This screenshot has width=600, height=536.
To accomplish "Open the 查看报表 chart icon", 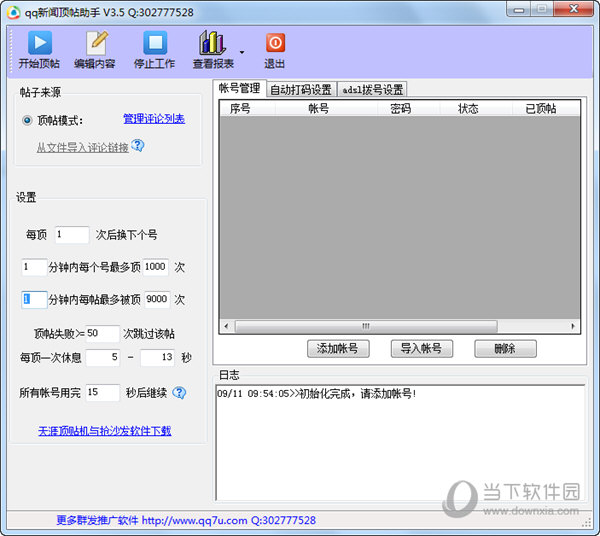I will click(x=212, y=42).
